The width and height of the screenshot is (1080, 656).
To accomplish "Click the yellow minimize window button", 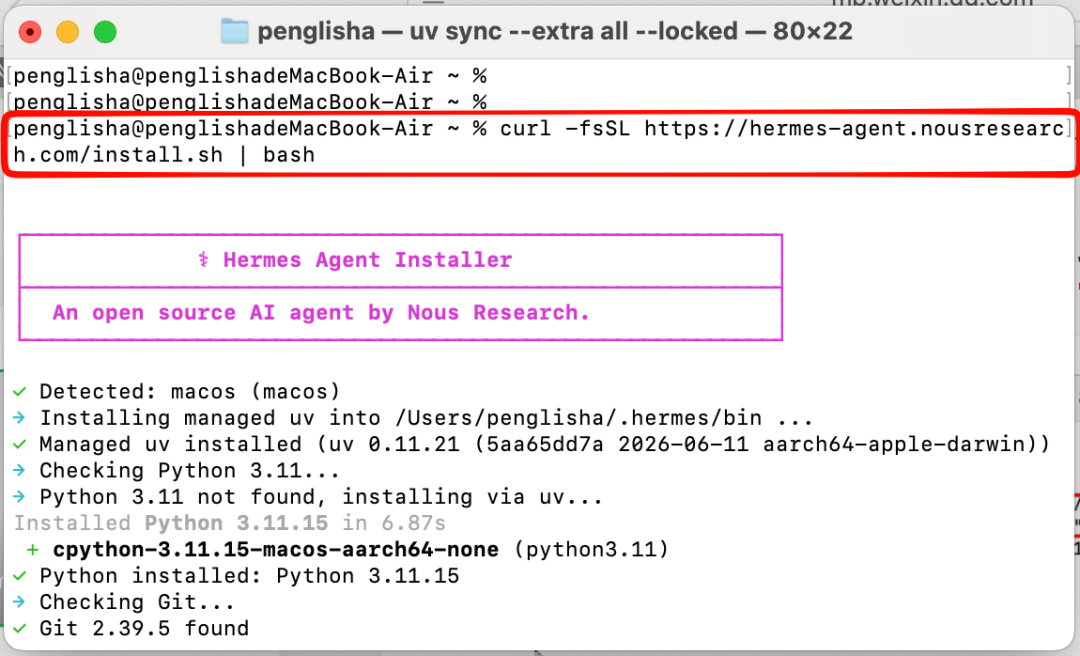I will coord(68,32).
